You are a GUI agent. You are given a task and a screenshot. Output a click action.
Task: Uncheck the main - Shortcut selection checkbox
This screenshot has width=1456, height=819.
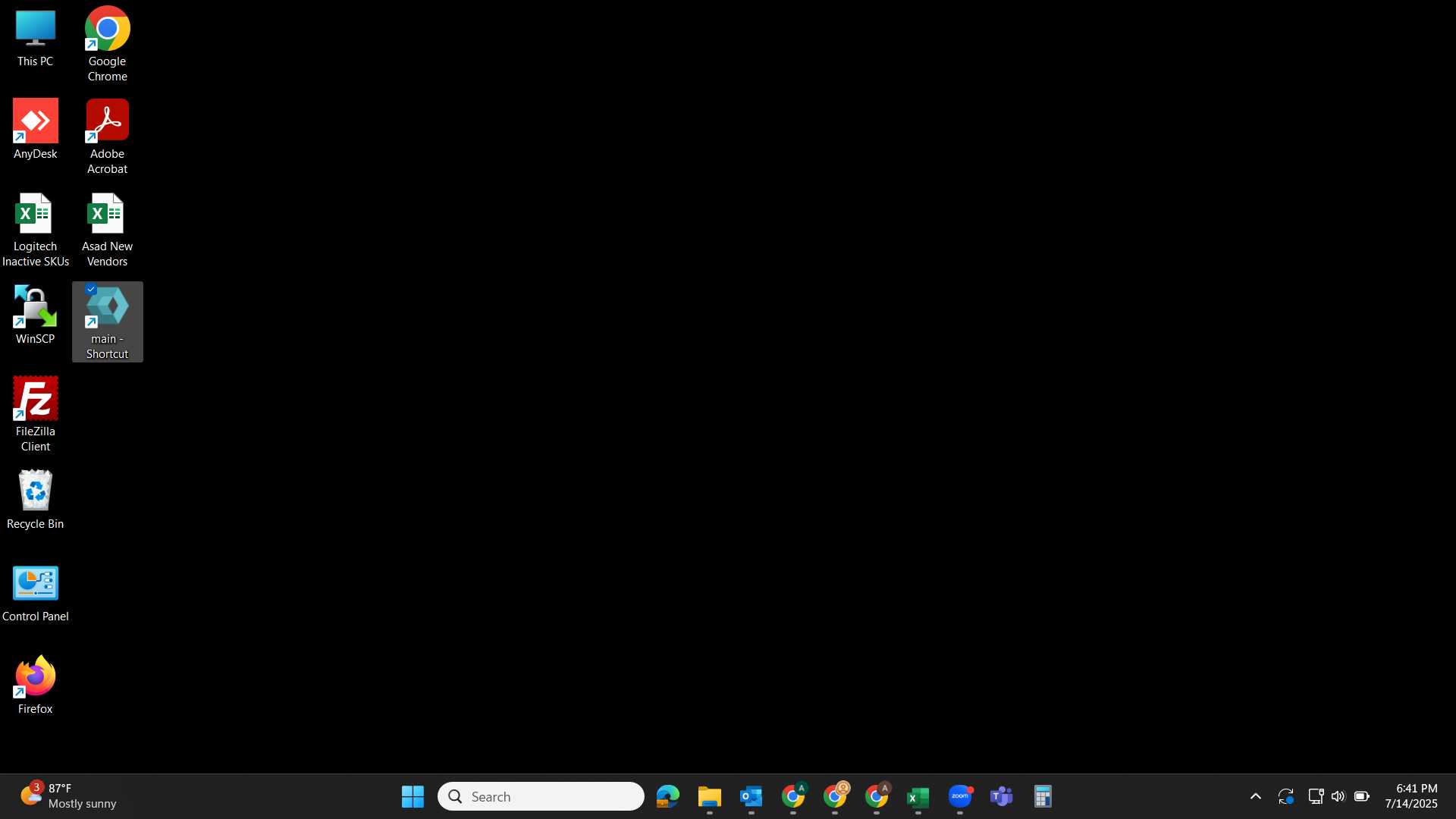click(91, 289)
